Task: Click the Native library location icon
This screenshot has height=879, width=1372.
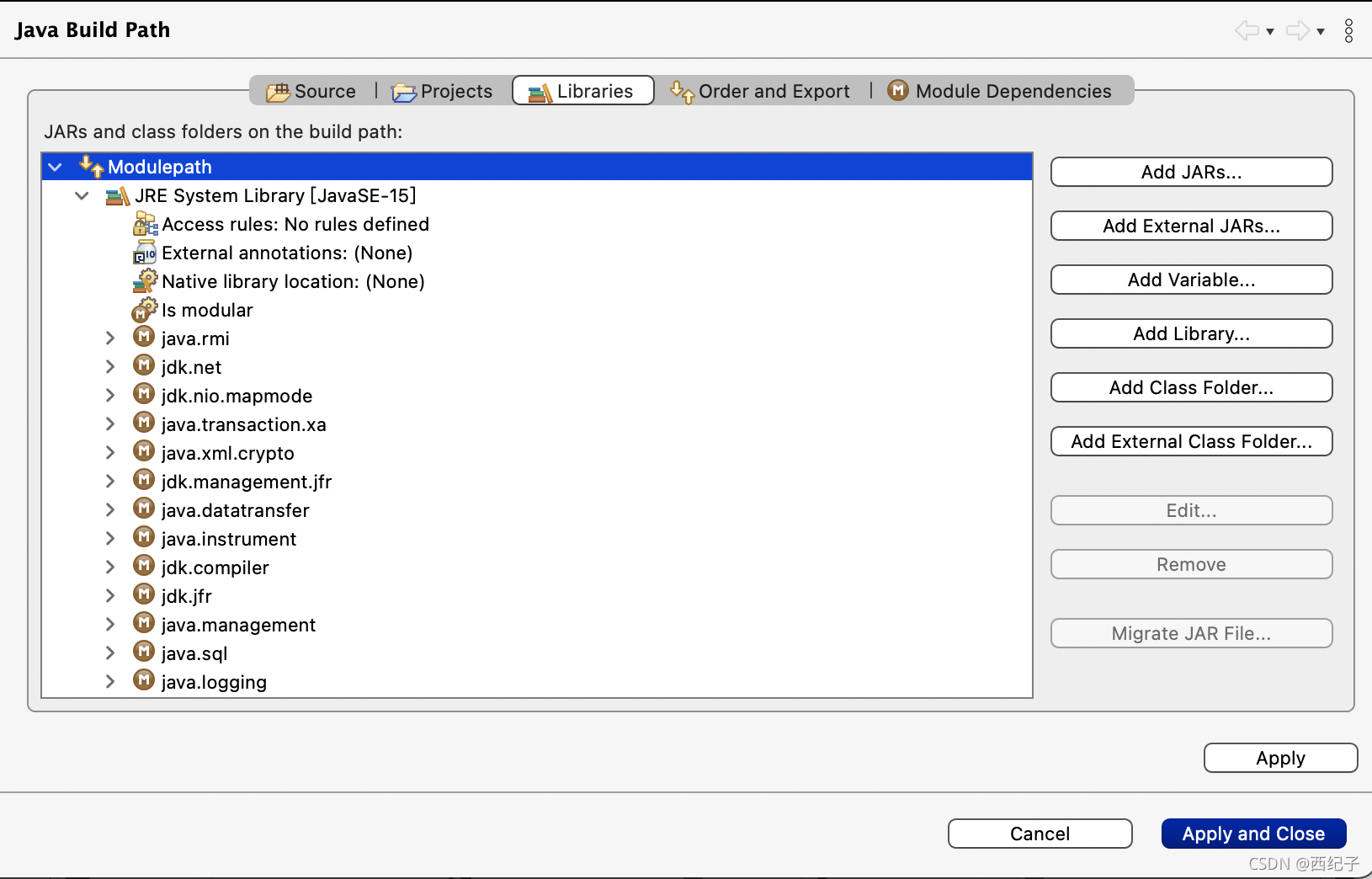Action: click(145, 281)
